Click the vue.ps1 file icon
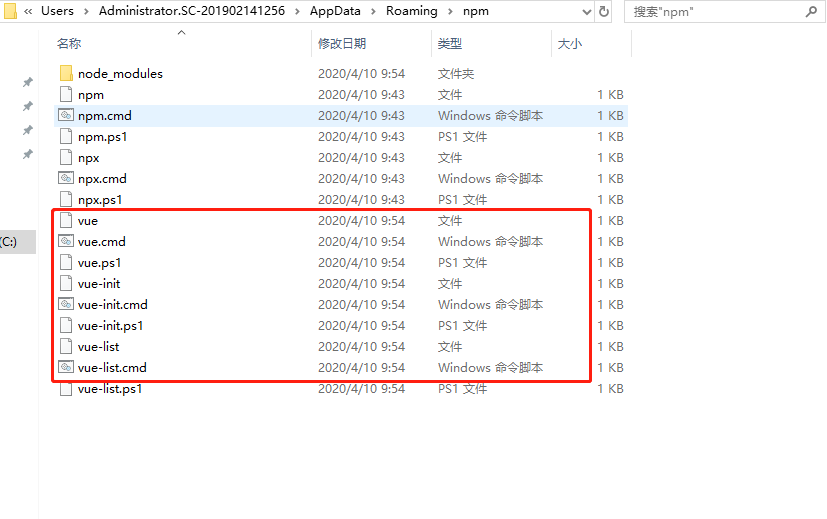 point(66,262)
